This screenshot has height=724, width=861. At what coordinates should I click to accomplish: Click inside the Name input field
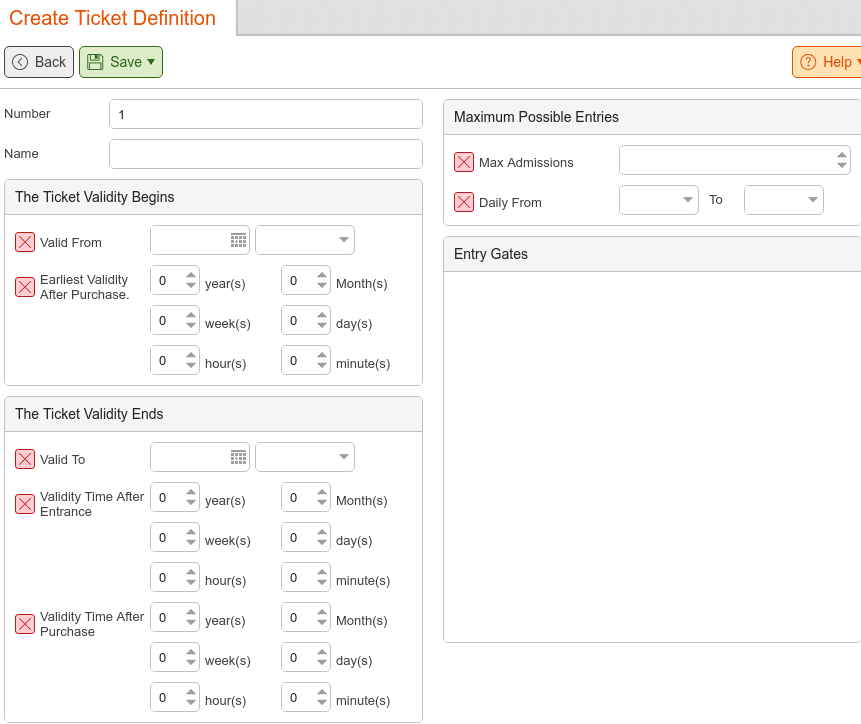click(x=265, y=153)
